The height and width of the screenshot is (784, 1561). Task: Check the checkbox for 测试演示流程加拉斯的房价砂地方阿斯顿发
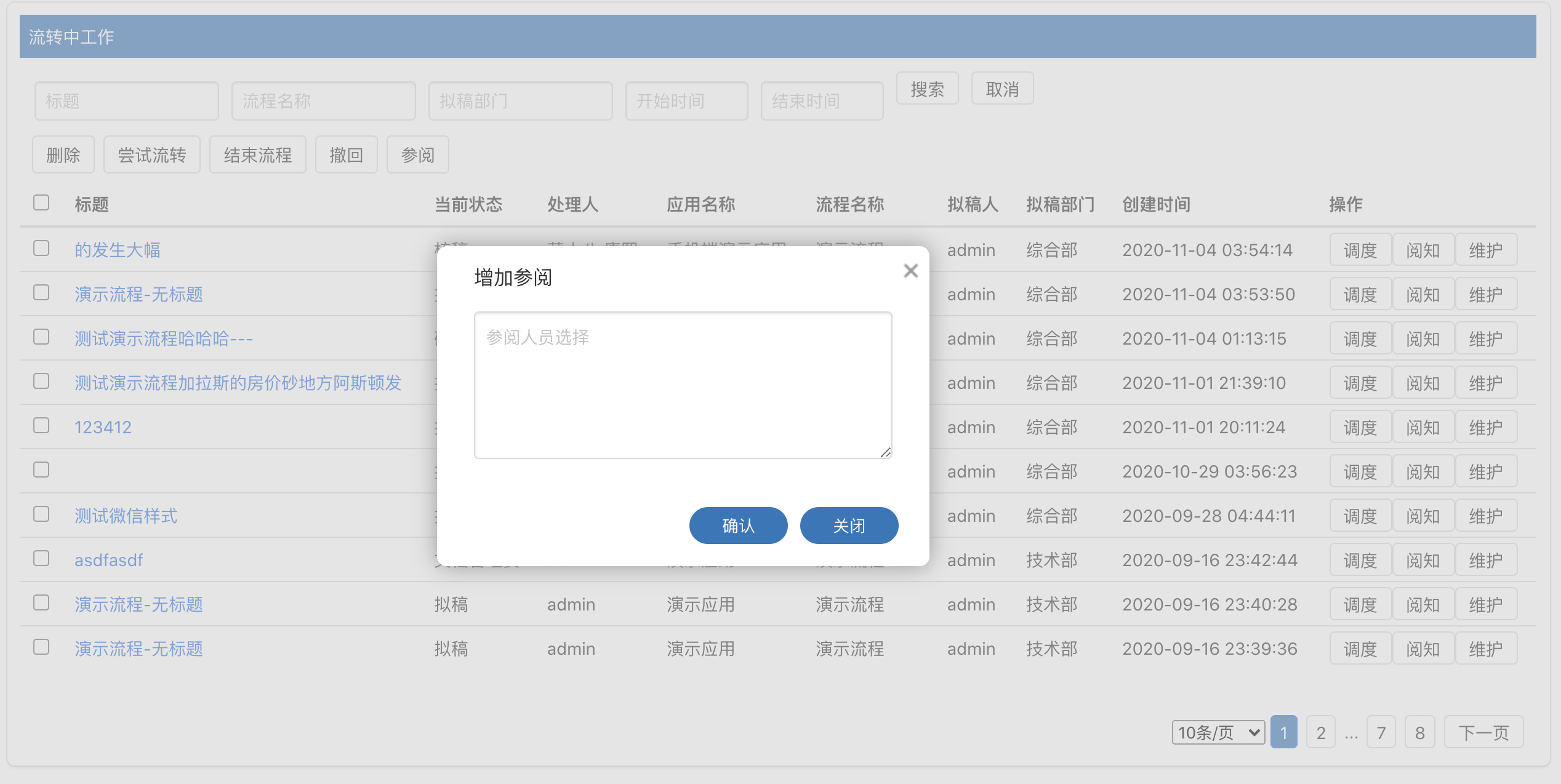point(41,381)
